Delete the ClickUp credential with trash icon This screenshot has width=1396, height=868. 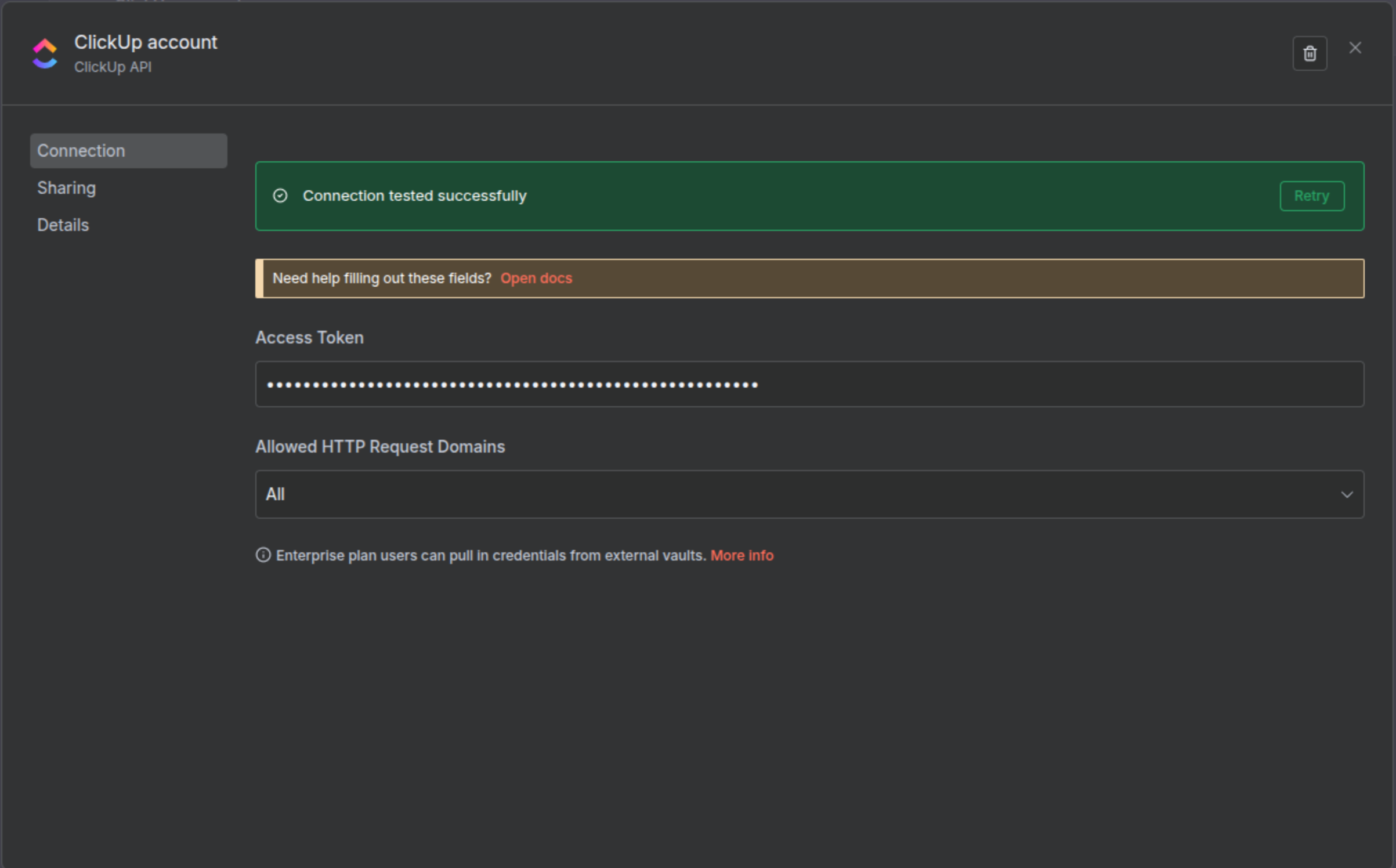point(1310,53)
